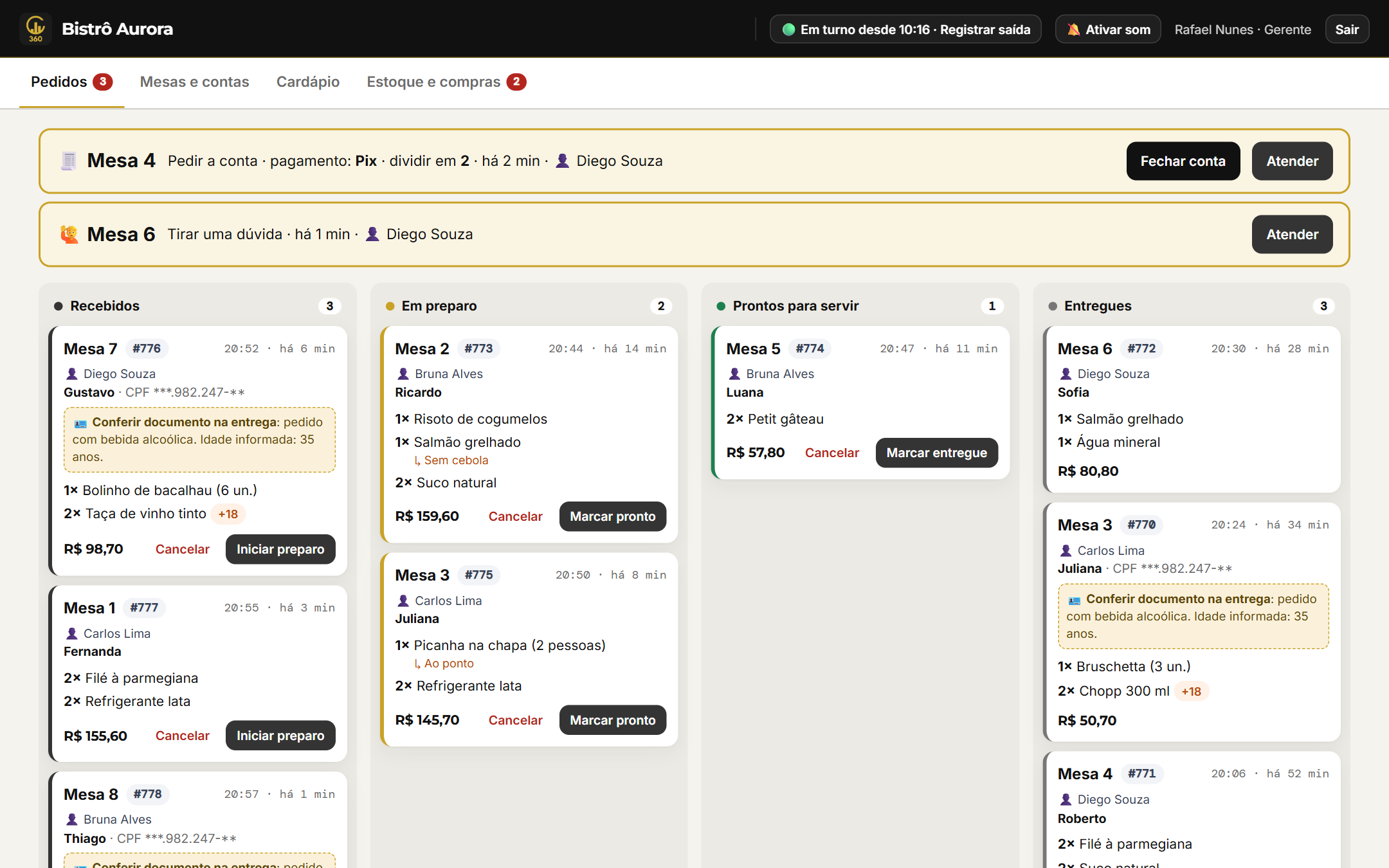Click the person icon on order #772 card

coord(1066,374)
